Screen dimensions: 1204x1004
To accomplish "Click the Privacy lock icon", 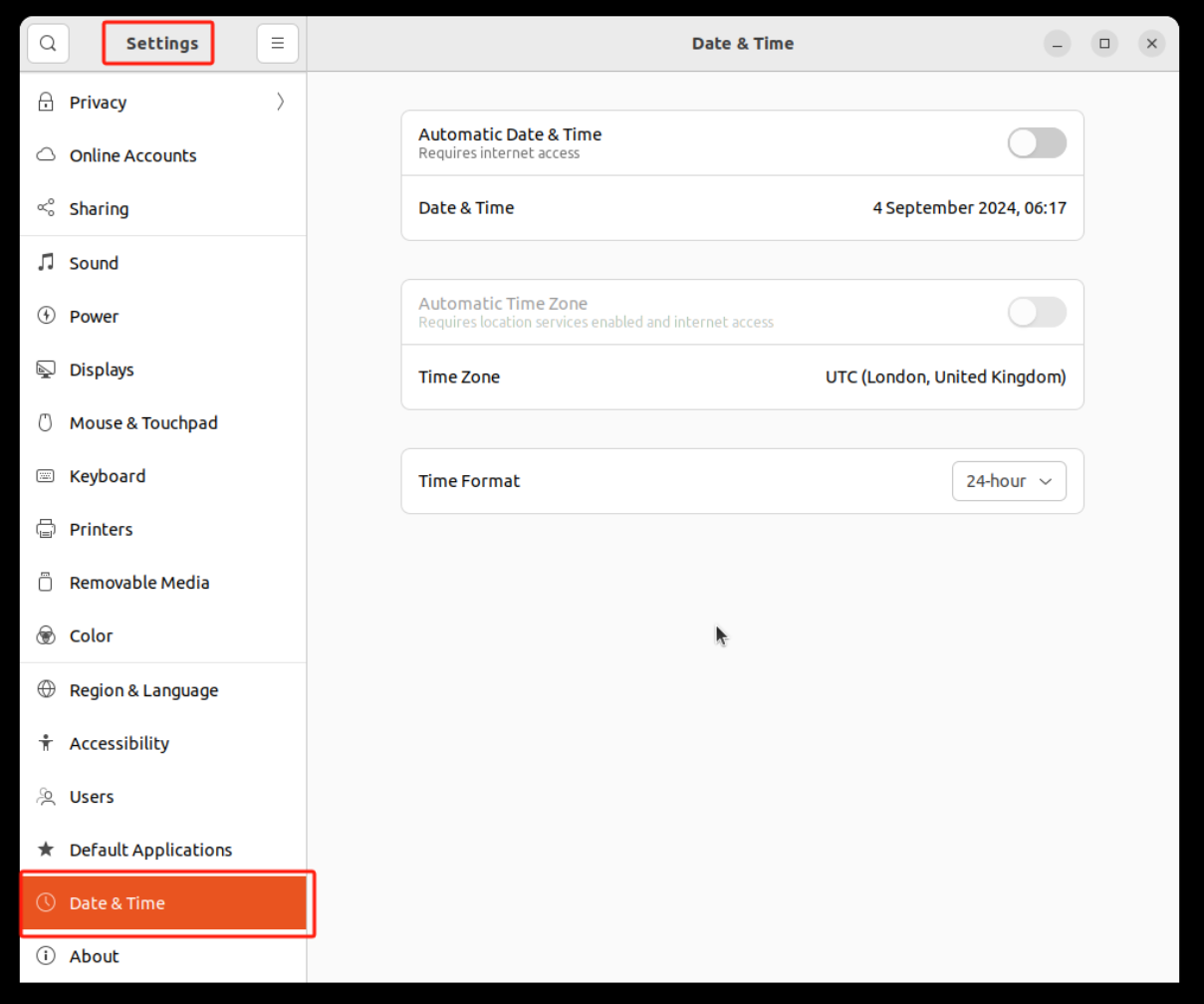I will 46,103.
